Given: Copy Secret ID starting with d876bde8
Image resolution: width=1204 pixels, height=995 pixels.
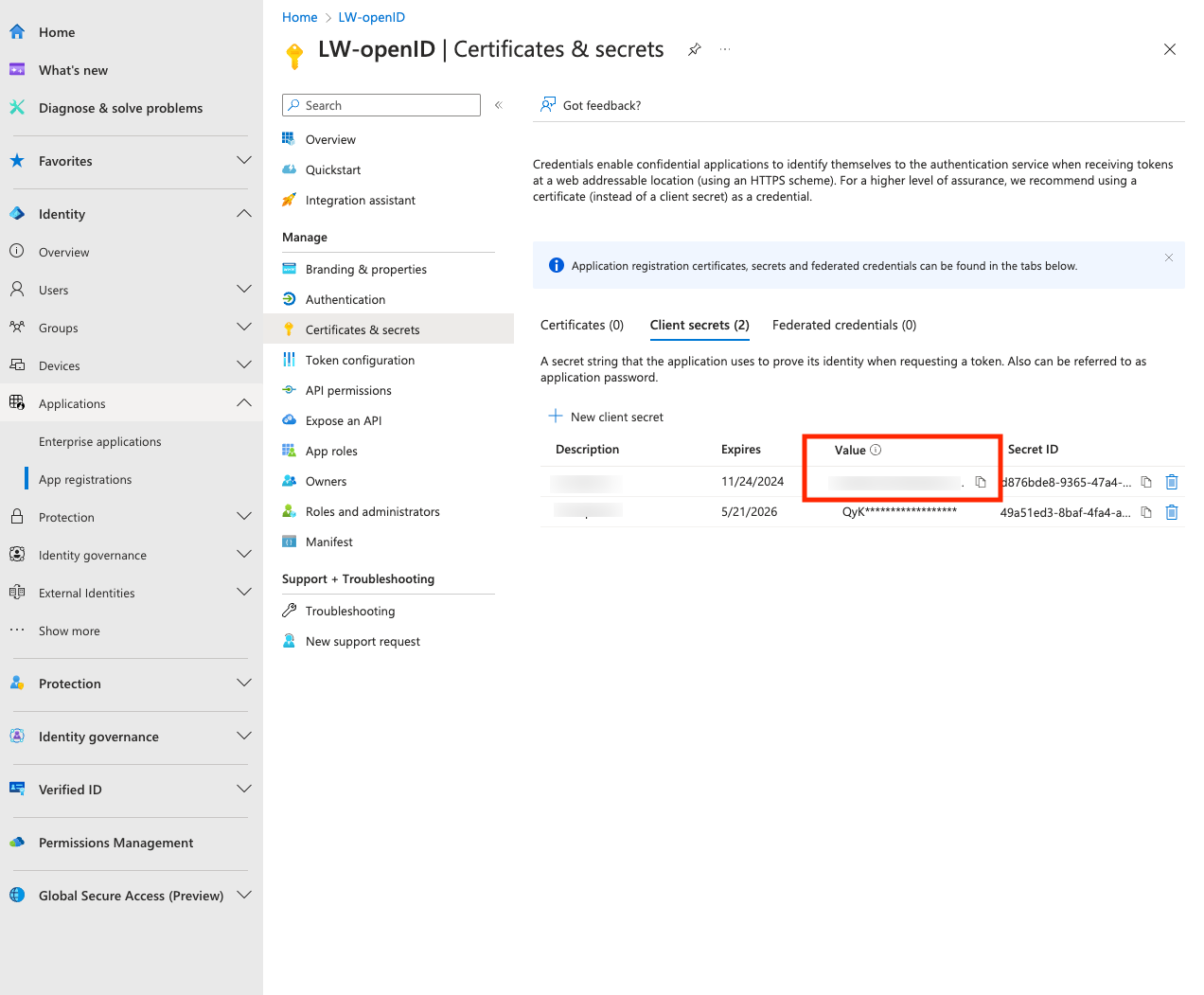Looking at the screenshot, I should (x=1146, y=482).
